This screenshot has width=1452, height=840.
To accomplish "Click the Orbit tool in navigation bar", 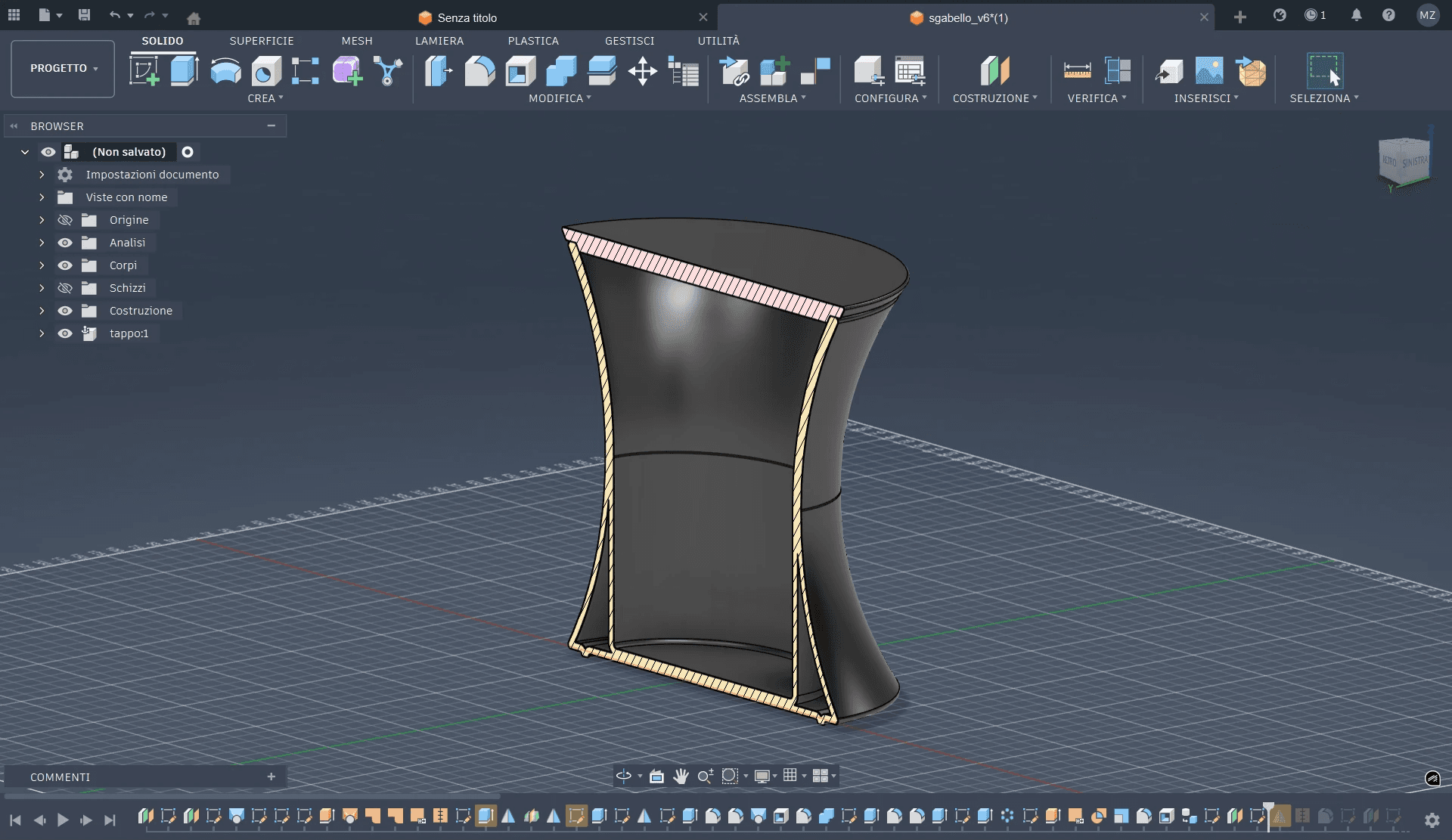I will click(624, 776).
